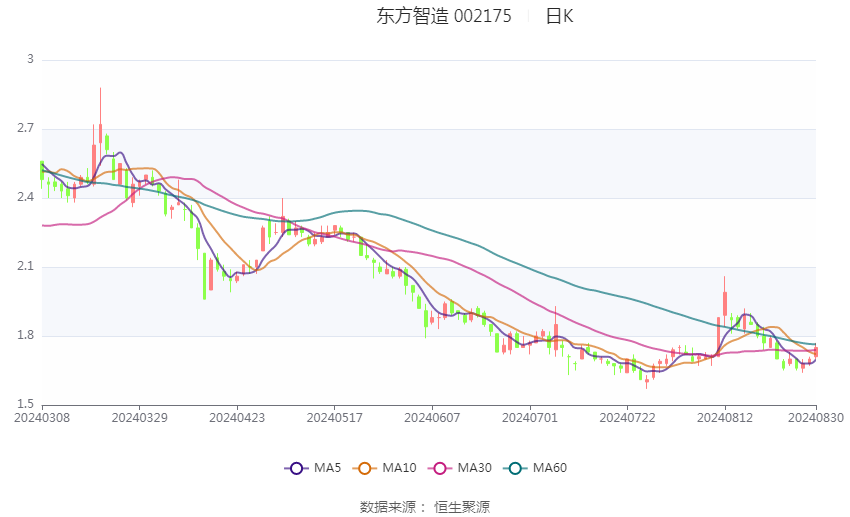Hide the MA60 line via its label
The width and height of the screenshot is (850, 517).
click(x=550, y=468)
